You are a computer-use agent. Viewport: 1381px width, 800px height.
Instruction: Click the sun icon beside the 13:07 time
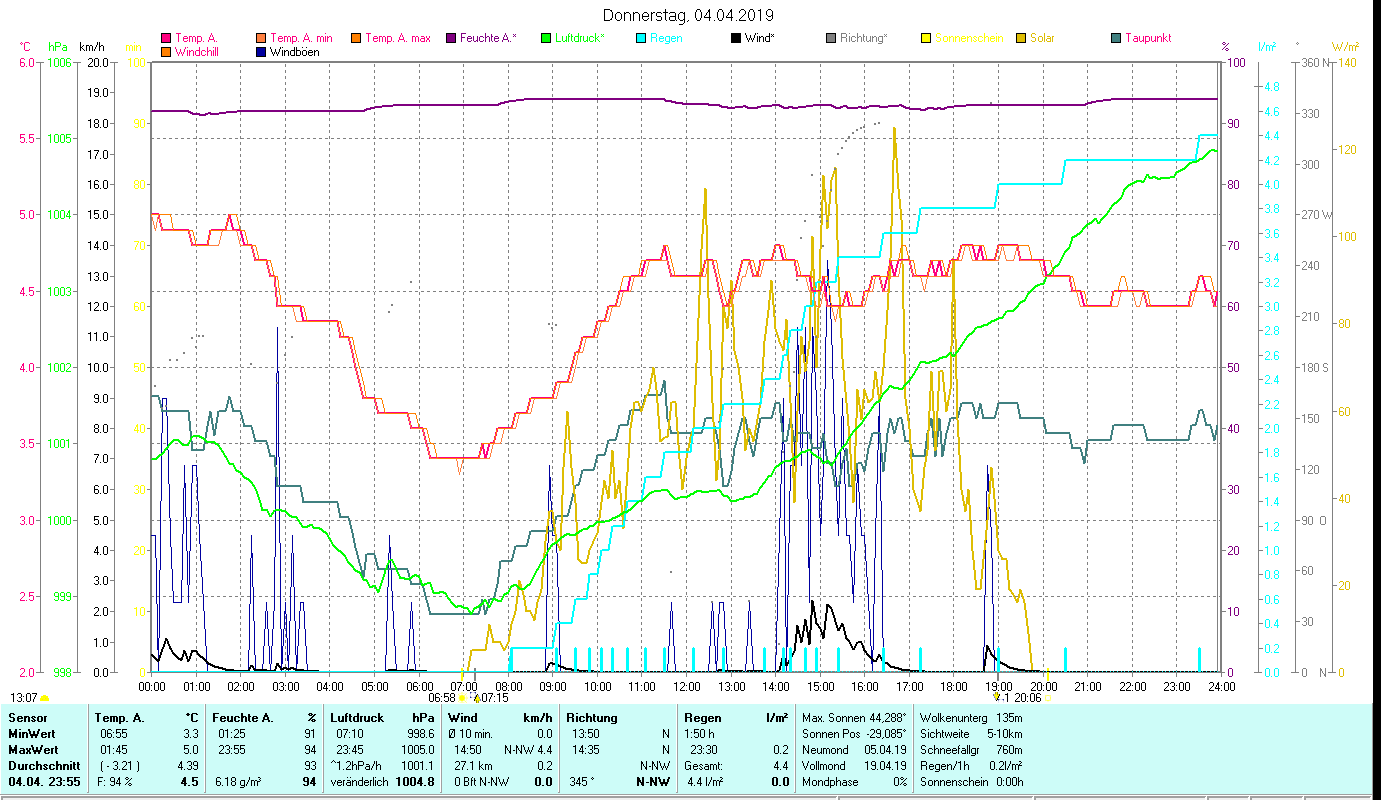pyautogui.click(x=44, y=698)
